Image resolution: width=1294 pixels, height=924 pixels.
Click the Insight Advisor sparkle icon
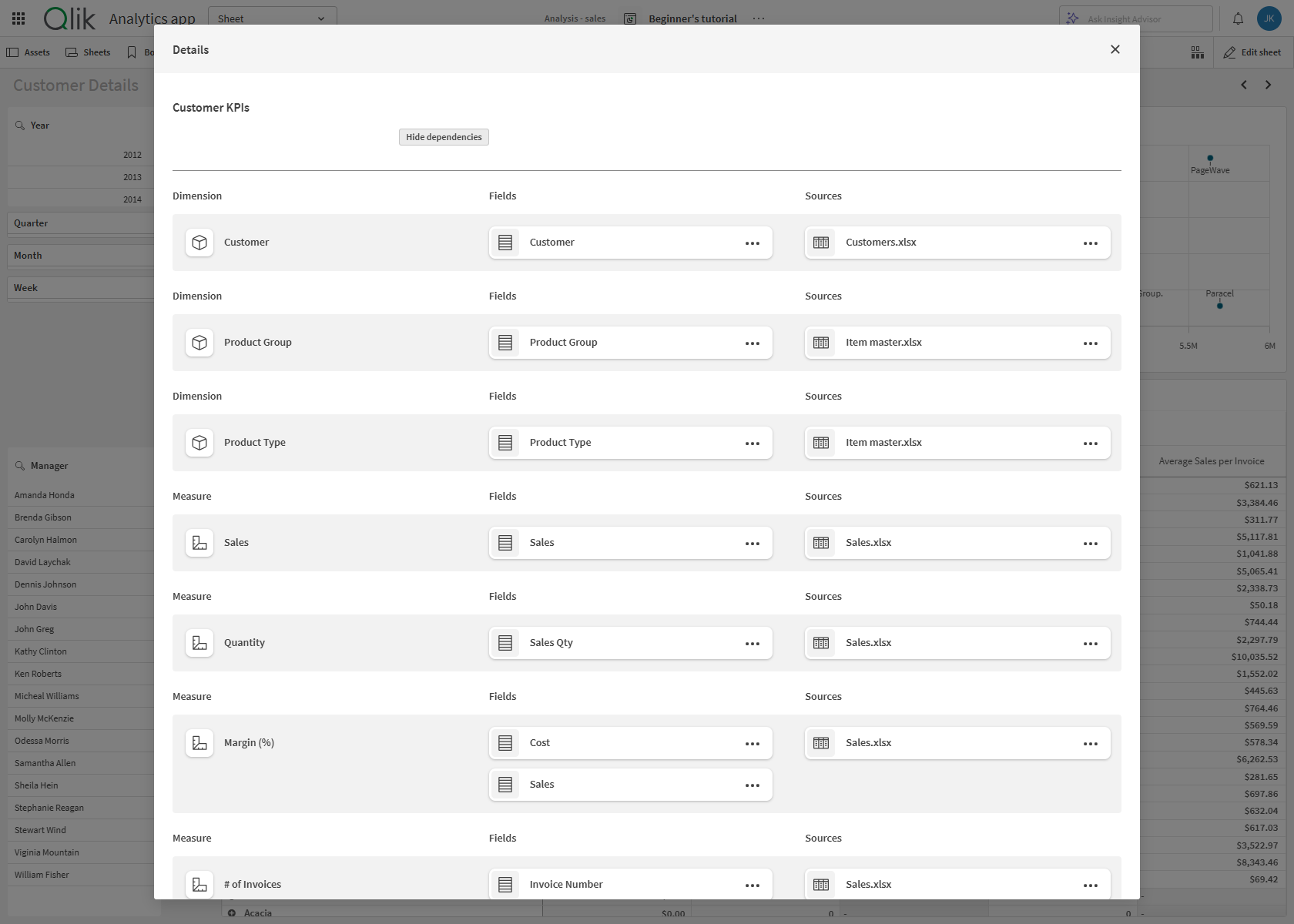1074,18
